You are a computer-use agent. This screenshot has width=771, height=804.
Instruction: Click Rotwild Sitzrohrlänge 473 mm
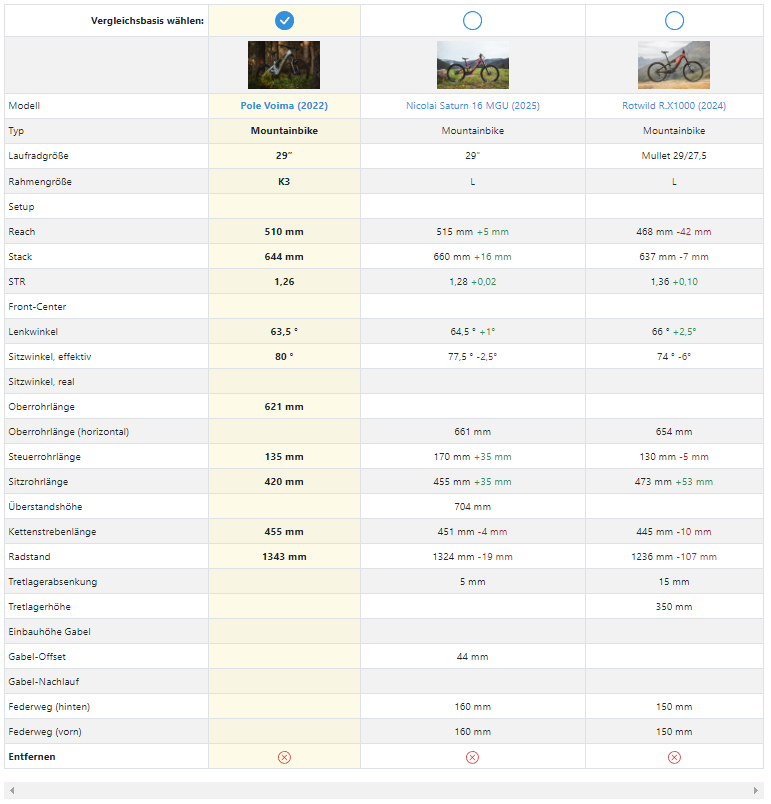653,482
